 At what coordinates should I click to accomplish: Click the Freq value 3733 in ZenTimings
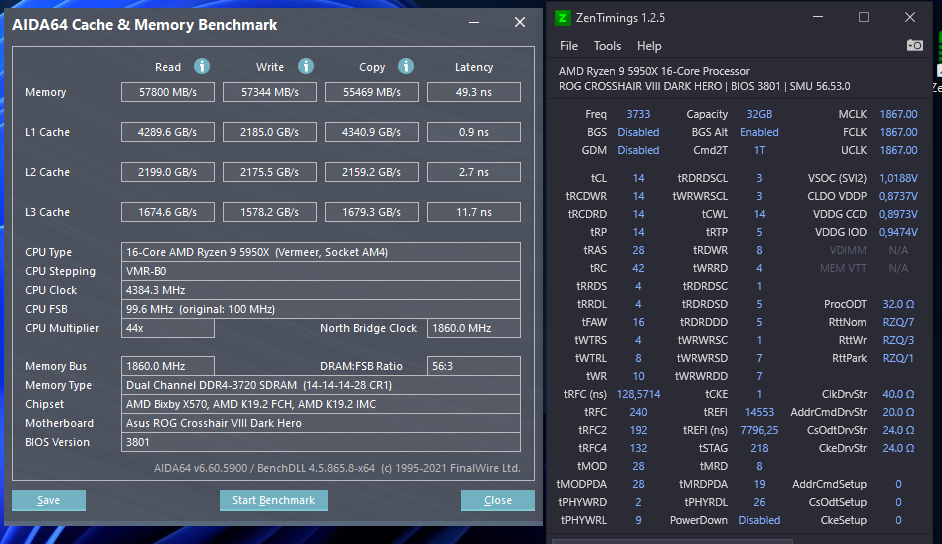638,114
